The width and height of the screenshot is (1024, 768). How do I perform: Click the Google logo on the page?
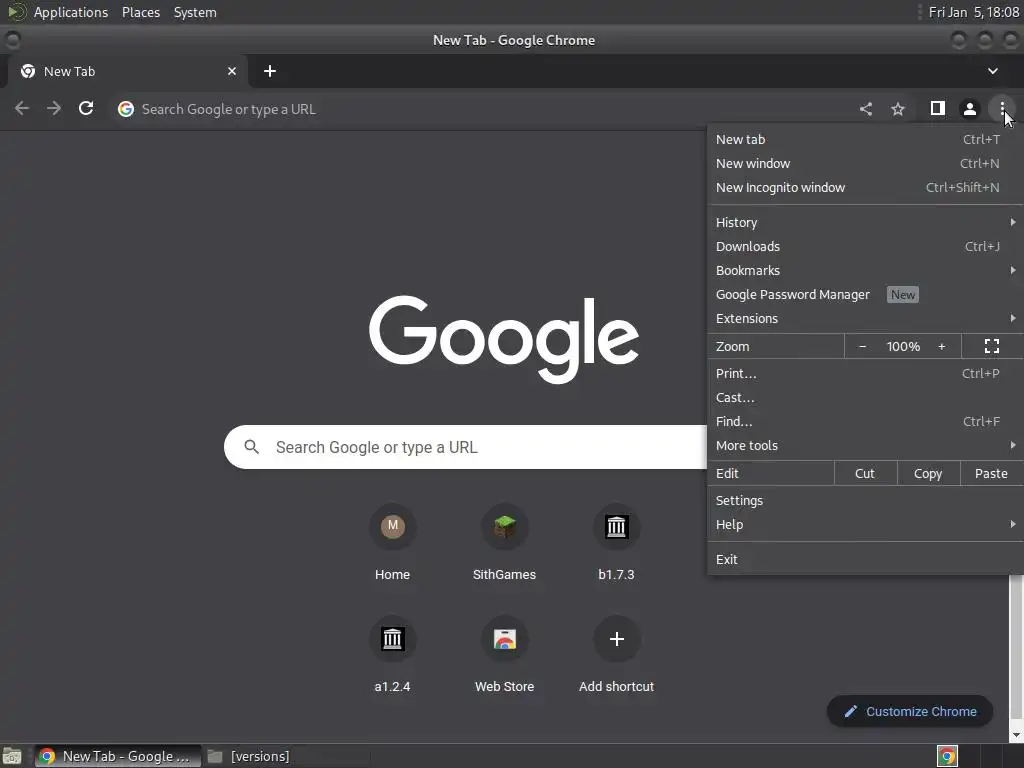[x=504, y=339]
